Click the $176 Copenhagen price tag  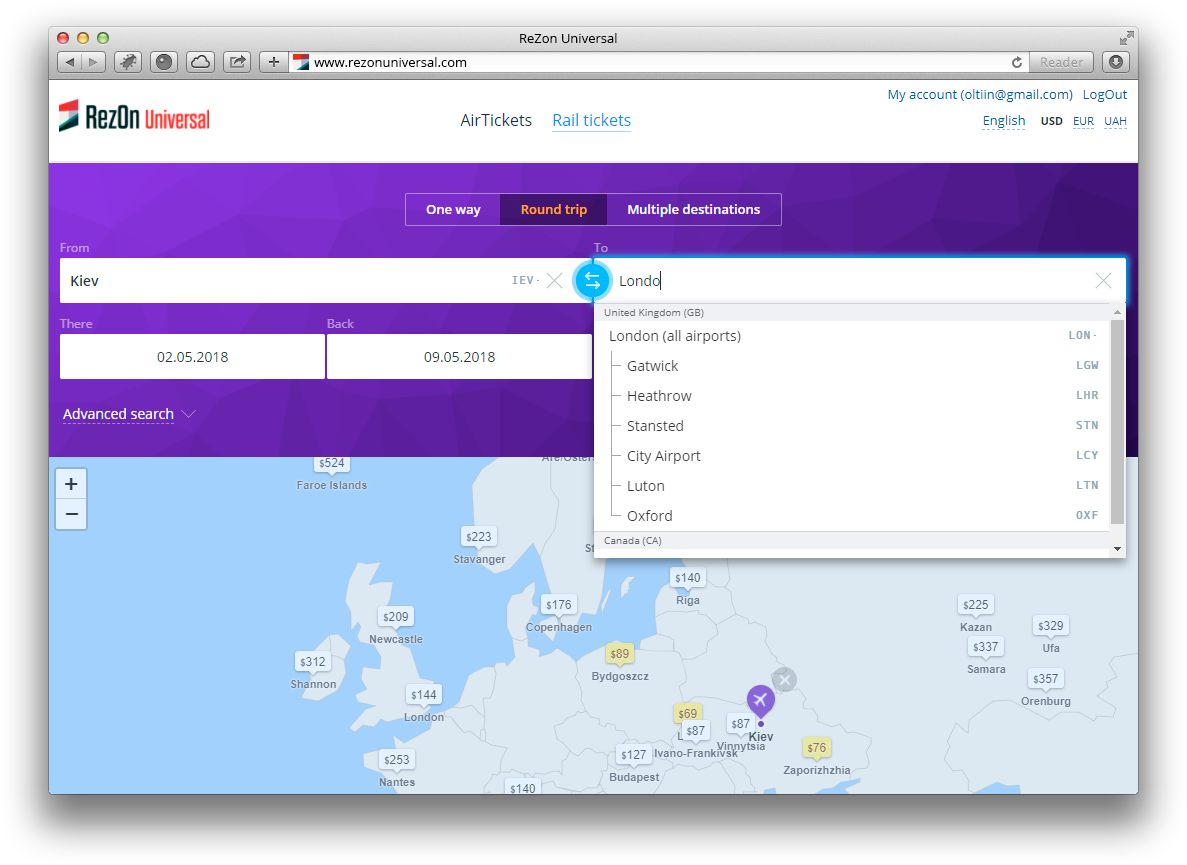coord(559,605)
